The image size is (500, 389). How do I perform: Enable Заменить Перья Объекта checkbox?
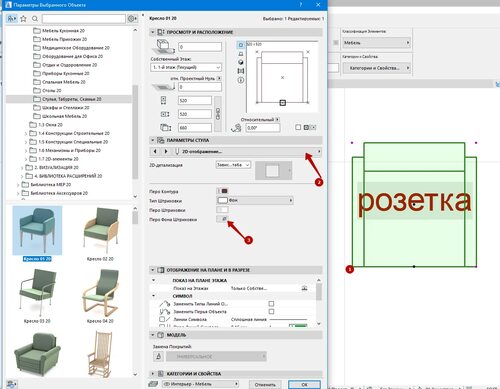tap(271, 311)
